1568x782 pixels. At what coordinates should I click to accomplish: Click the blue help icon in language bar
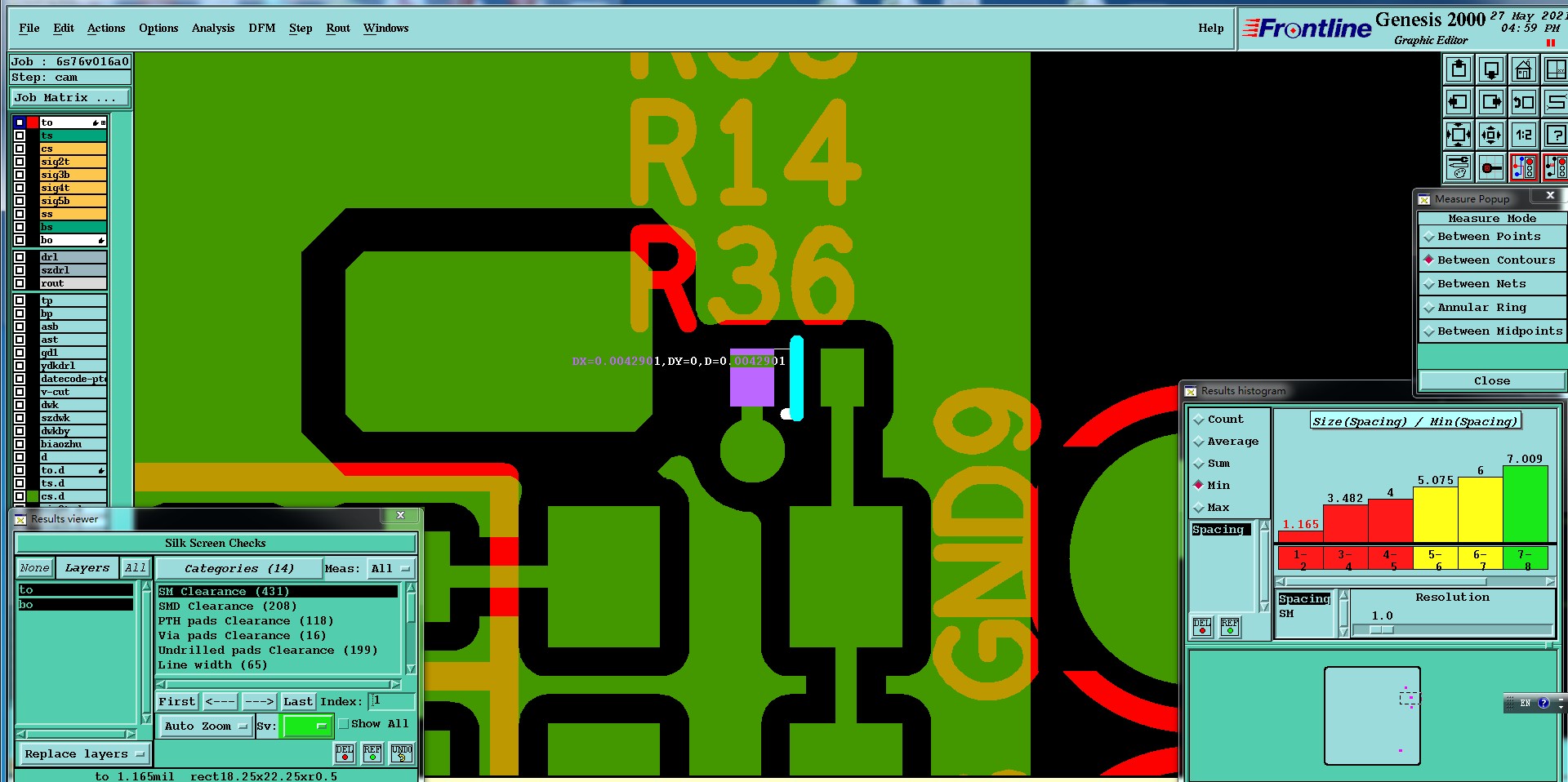1543,703
